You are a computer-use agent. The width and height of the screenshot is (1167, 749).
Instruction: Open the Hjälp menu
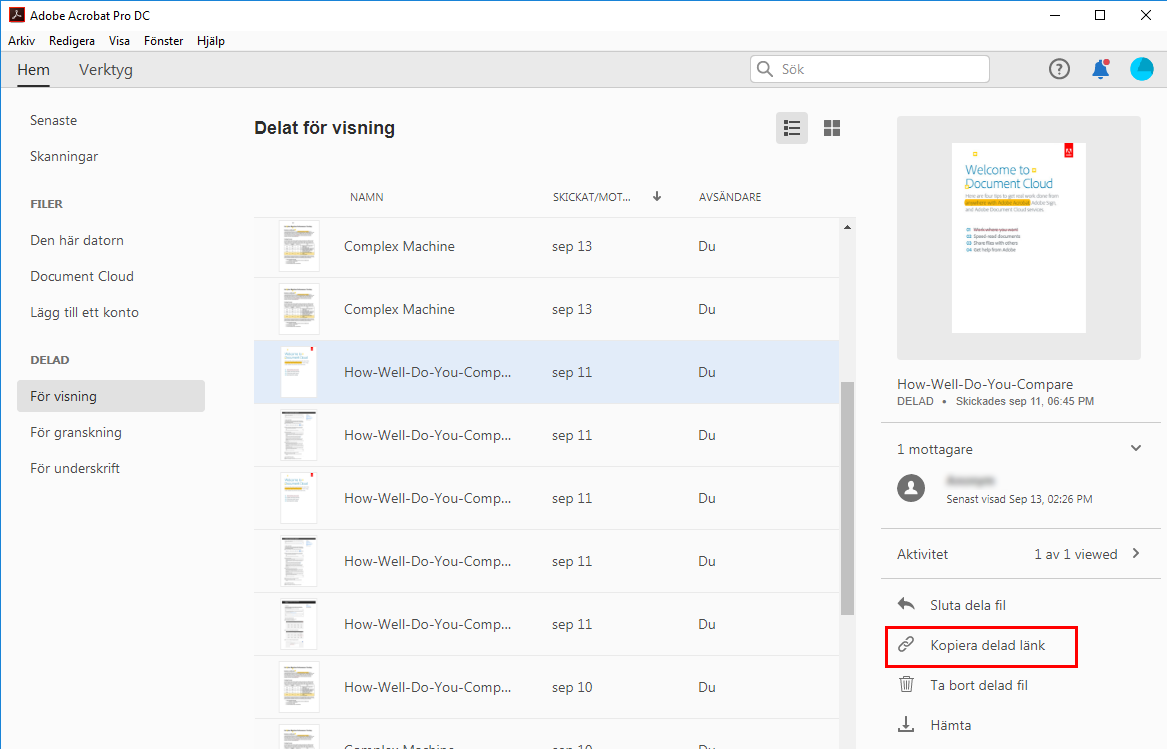pyautogui.click(x=211, y=41)
